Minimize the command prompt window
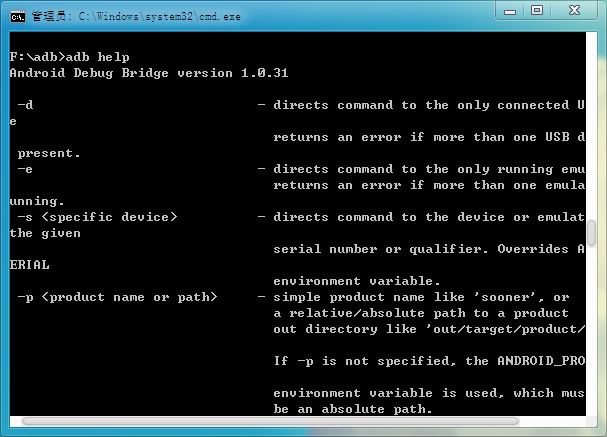607x437 pixels. (x=510, y=10)
